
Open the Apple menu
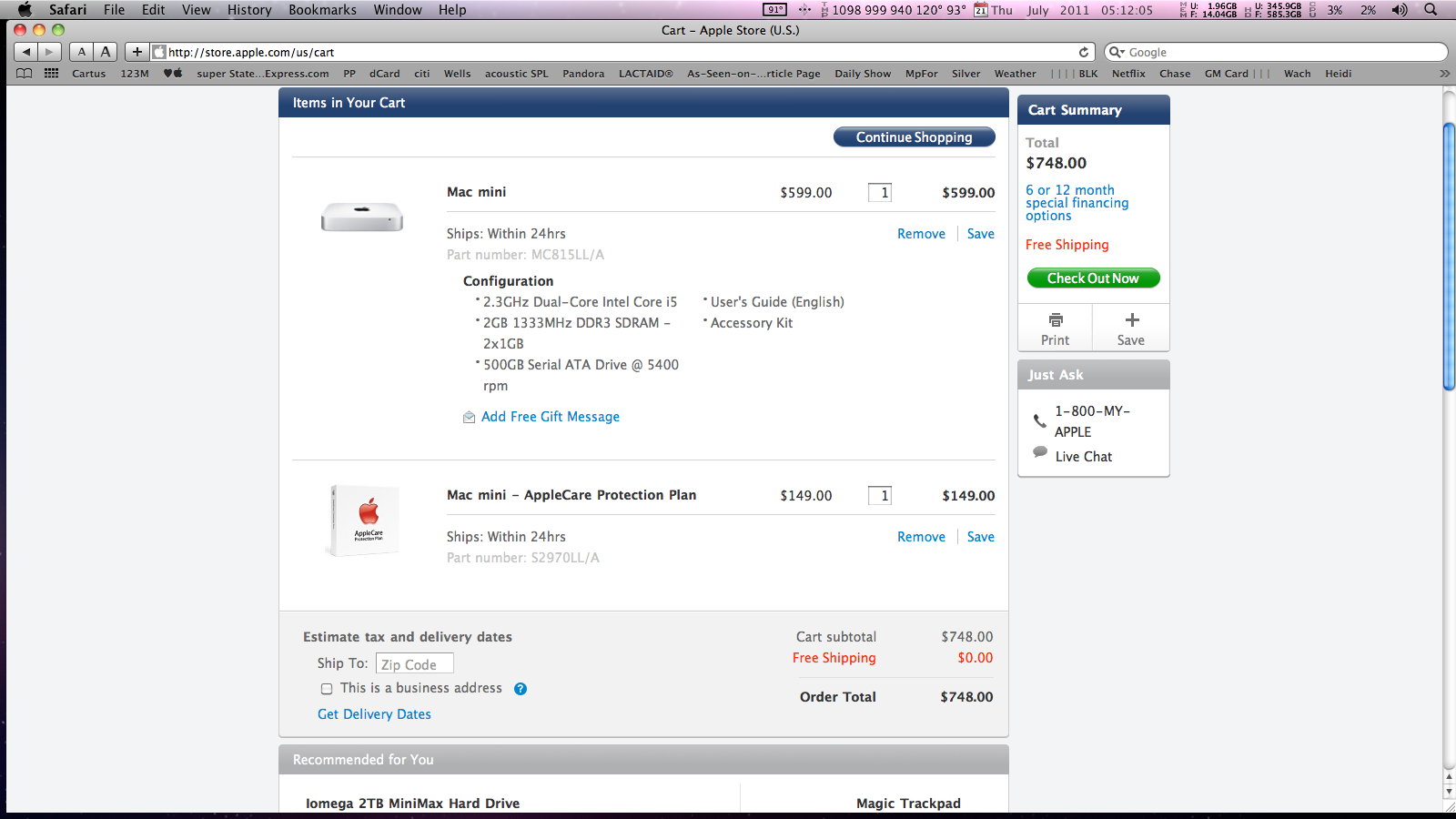tap(25, 10)
